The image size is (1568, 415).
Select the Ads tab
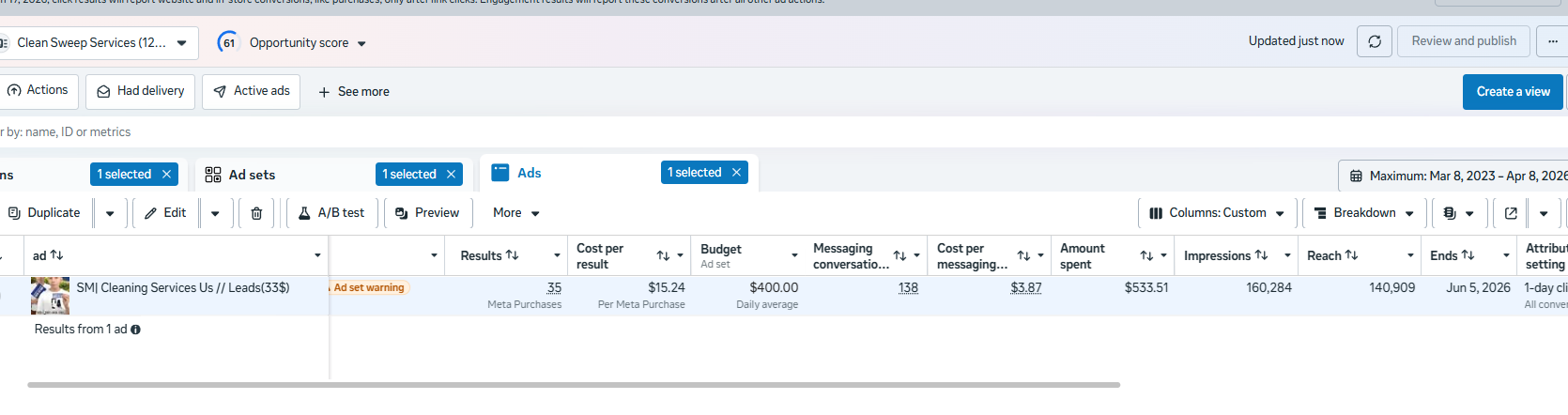point(529,173)
